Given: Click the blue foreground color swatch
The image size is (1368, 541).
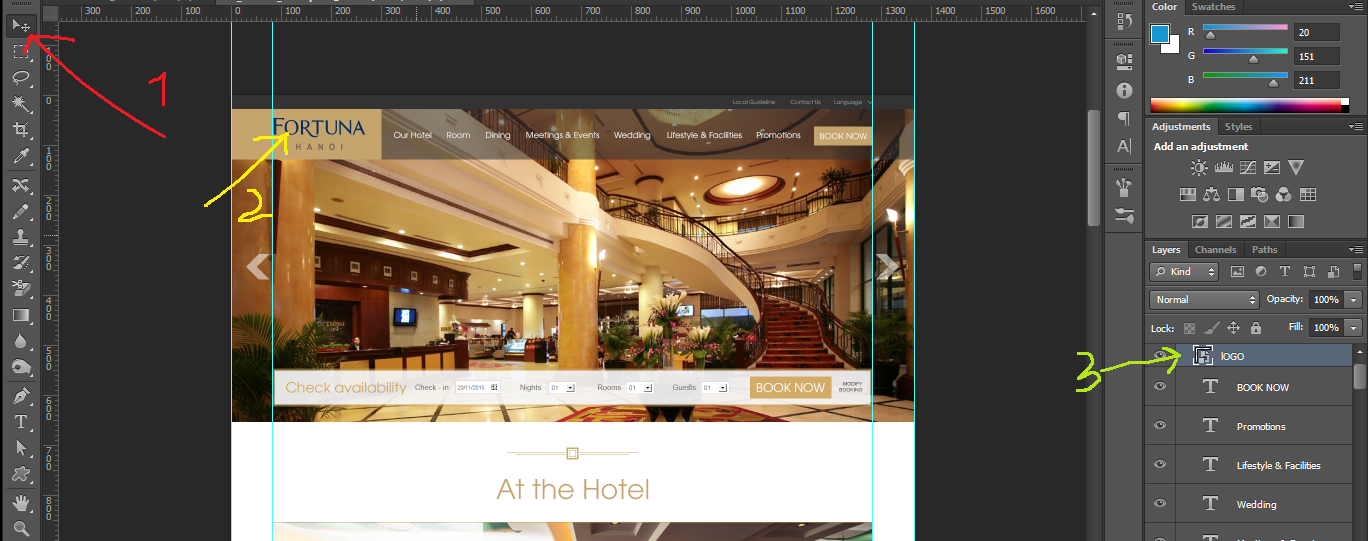Looking at the screenshot, I should click(x=1160, y=35).
